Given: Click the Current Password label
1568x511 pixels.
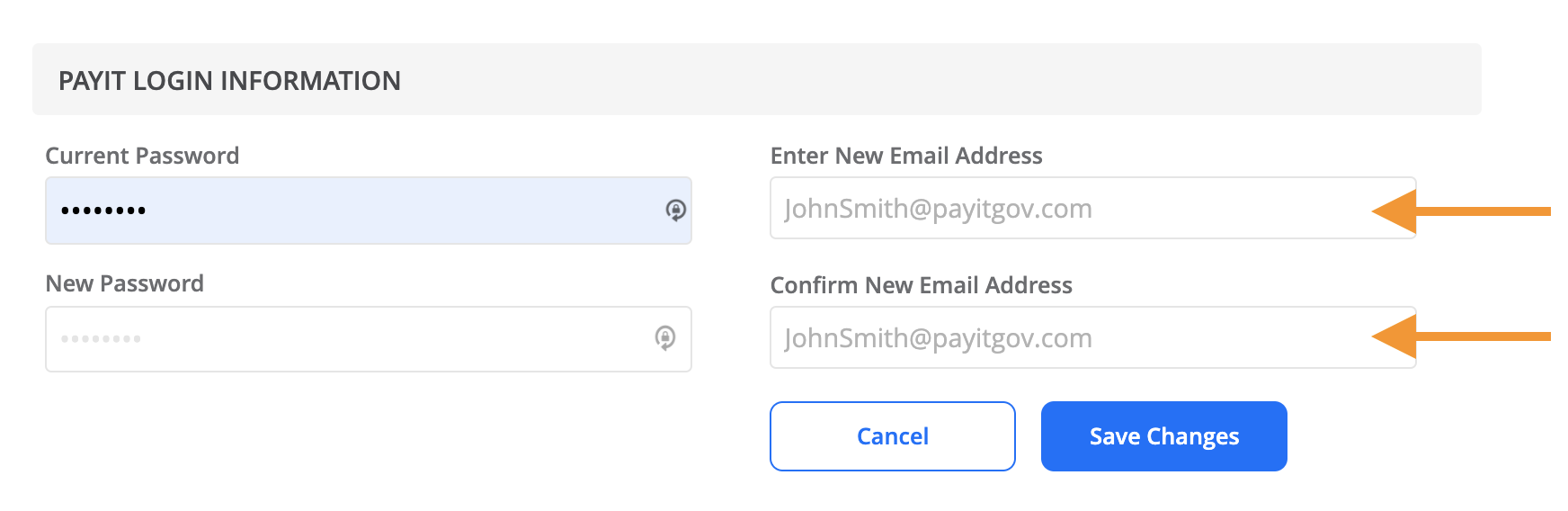Looking at the screenshot, I should [142, 156].
